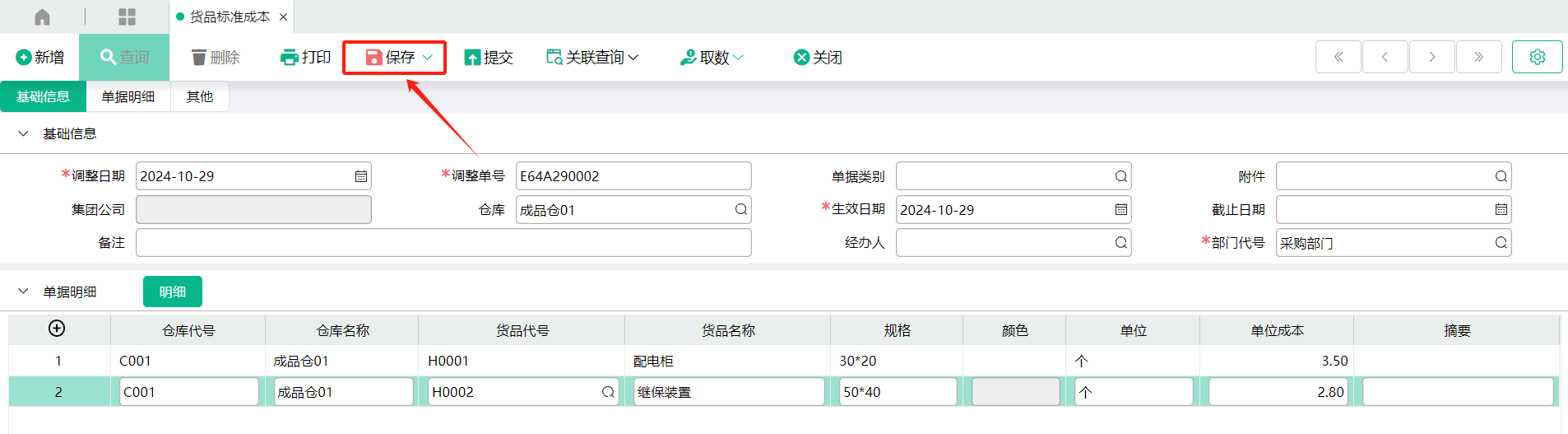Click the 新增 add button

tap(40, 57)
